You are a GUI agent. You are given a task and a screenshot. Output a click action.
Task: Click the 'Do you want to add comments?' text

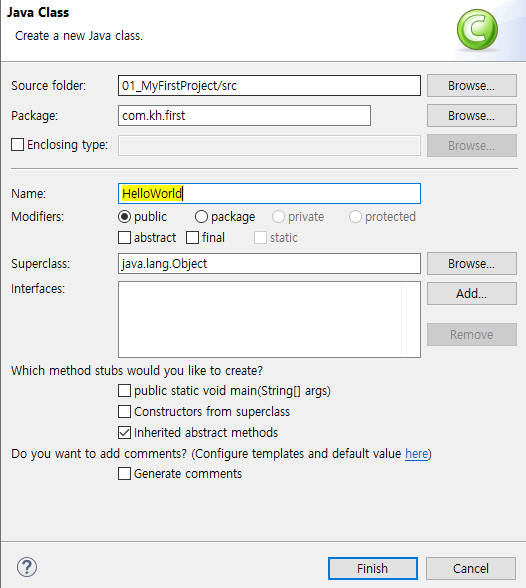pos(99,454)
